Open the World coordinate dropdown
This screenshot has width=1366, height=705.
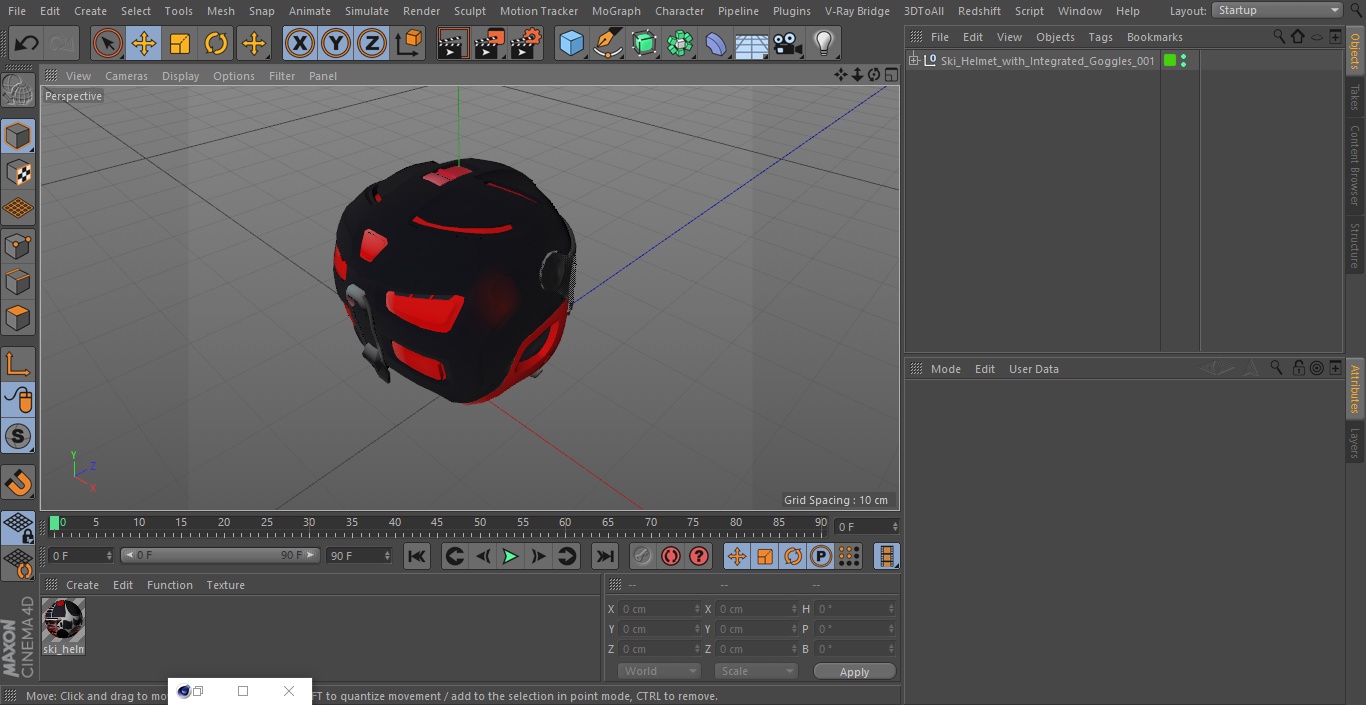(659, 672)
